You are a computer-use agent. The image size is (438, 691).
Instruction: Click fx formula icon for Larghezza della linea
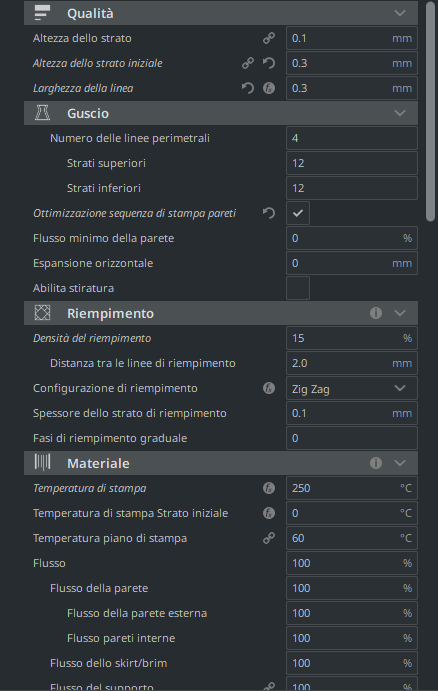point(269,89)
